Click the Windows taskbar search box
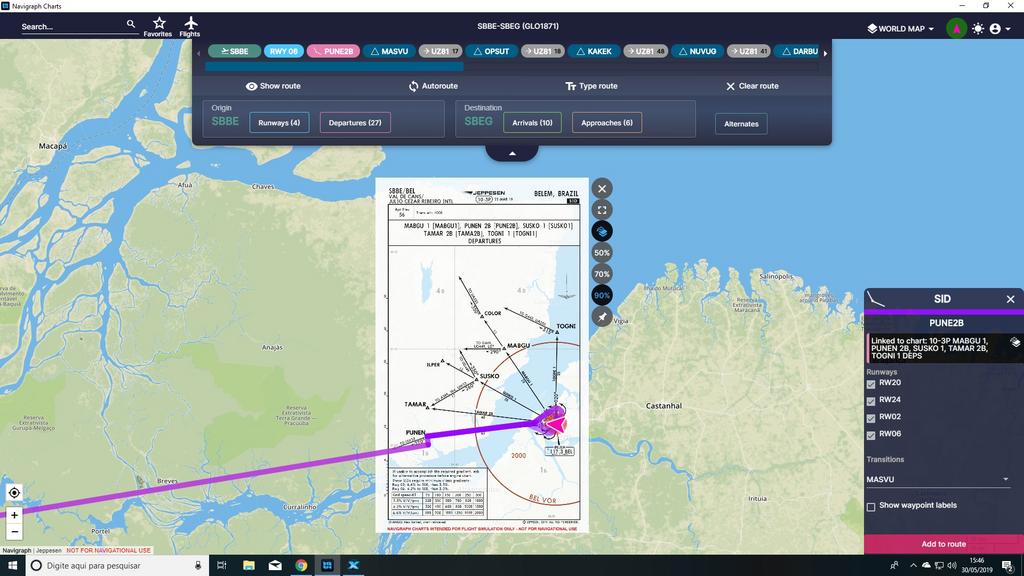 pos(118,566)
